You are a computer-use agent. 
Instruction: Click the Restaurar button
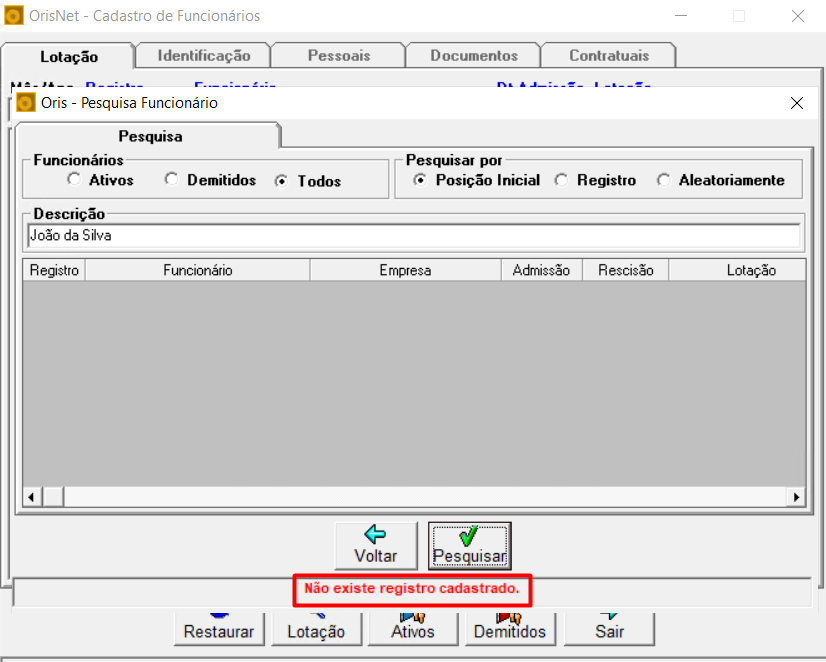coord(219,629)
